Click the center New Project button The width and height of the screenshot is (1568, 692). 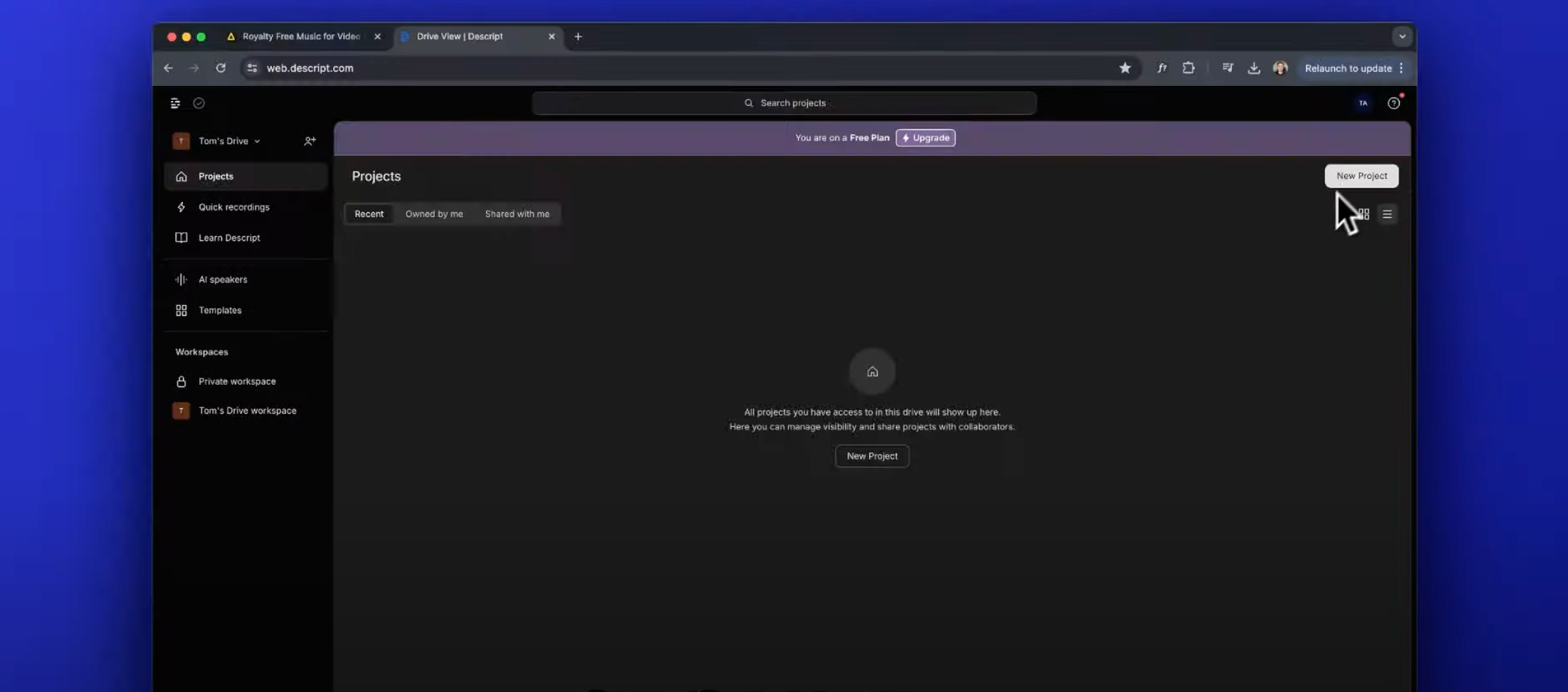[872, 456]
